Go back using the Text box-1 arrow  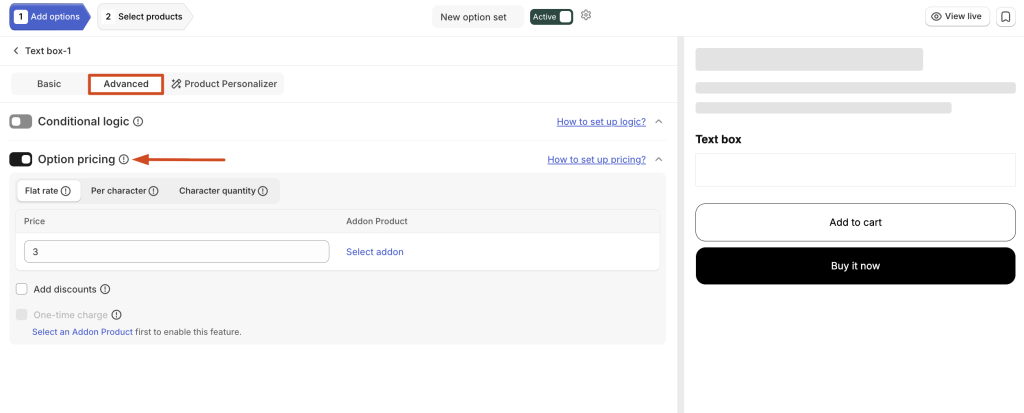coord(16,50)
